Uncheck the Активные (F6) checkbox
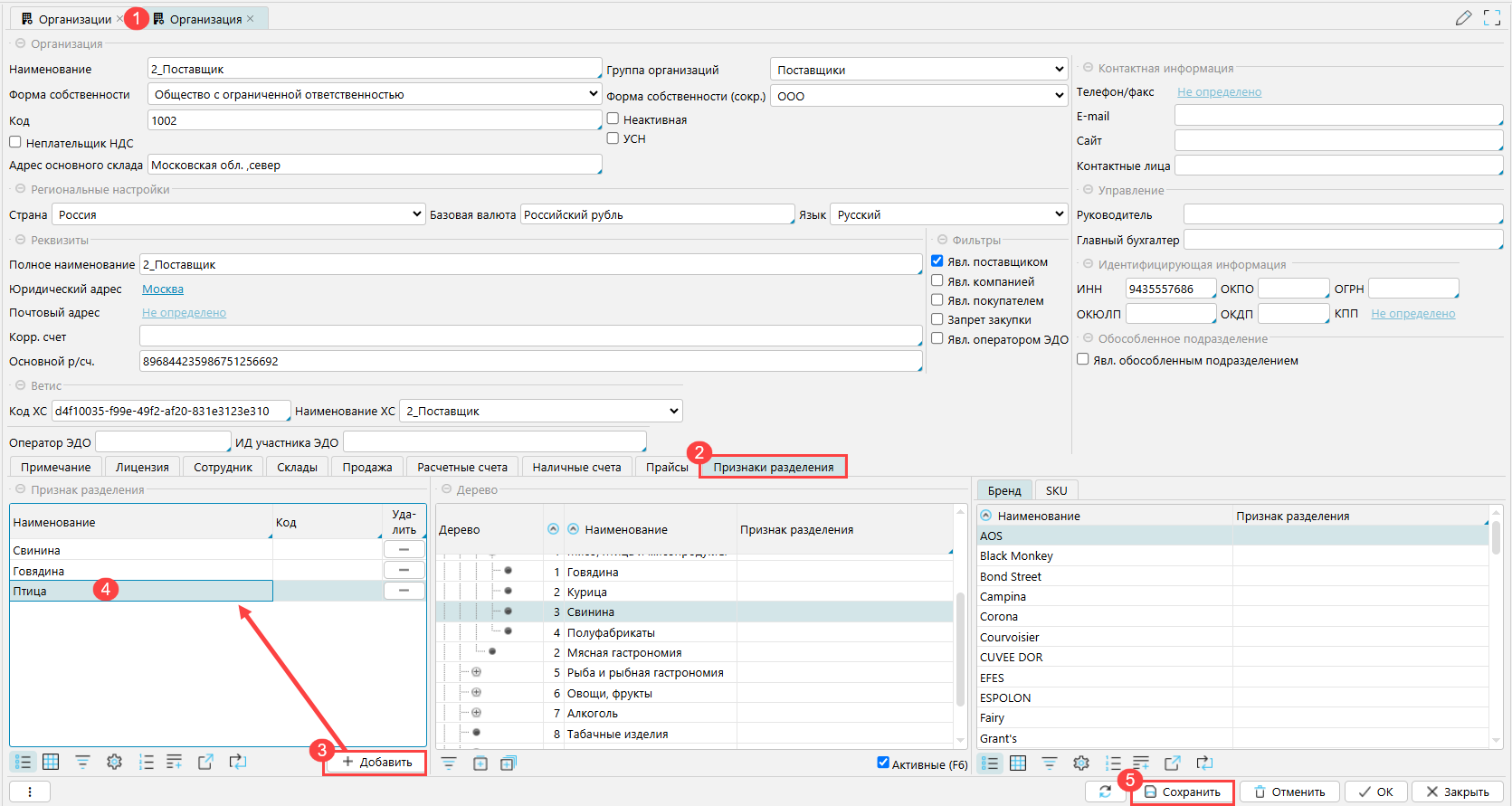 (883, 763)
